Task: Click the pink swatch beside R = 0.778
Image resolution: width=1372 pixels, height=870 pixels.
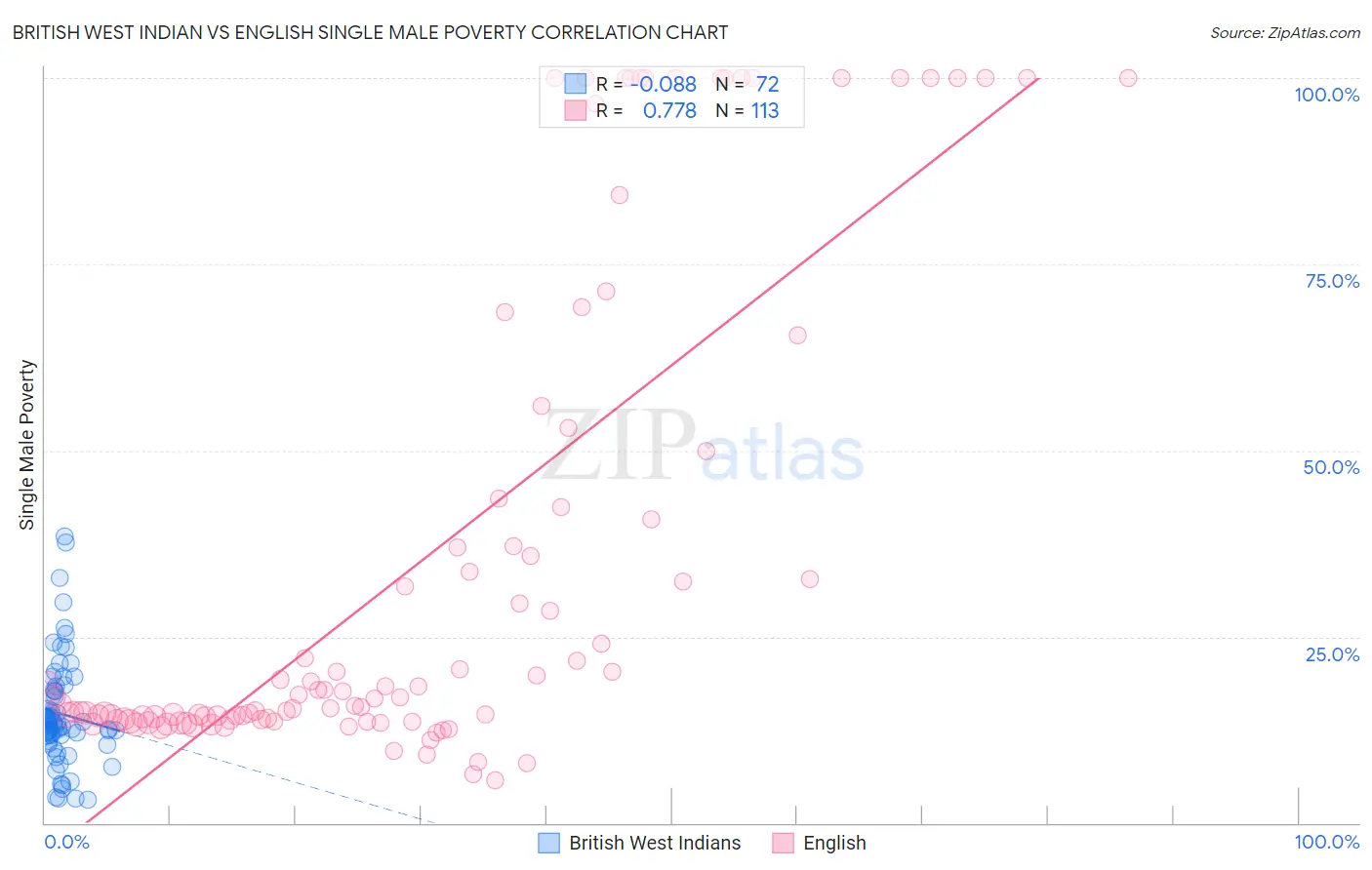Action: 576,110
